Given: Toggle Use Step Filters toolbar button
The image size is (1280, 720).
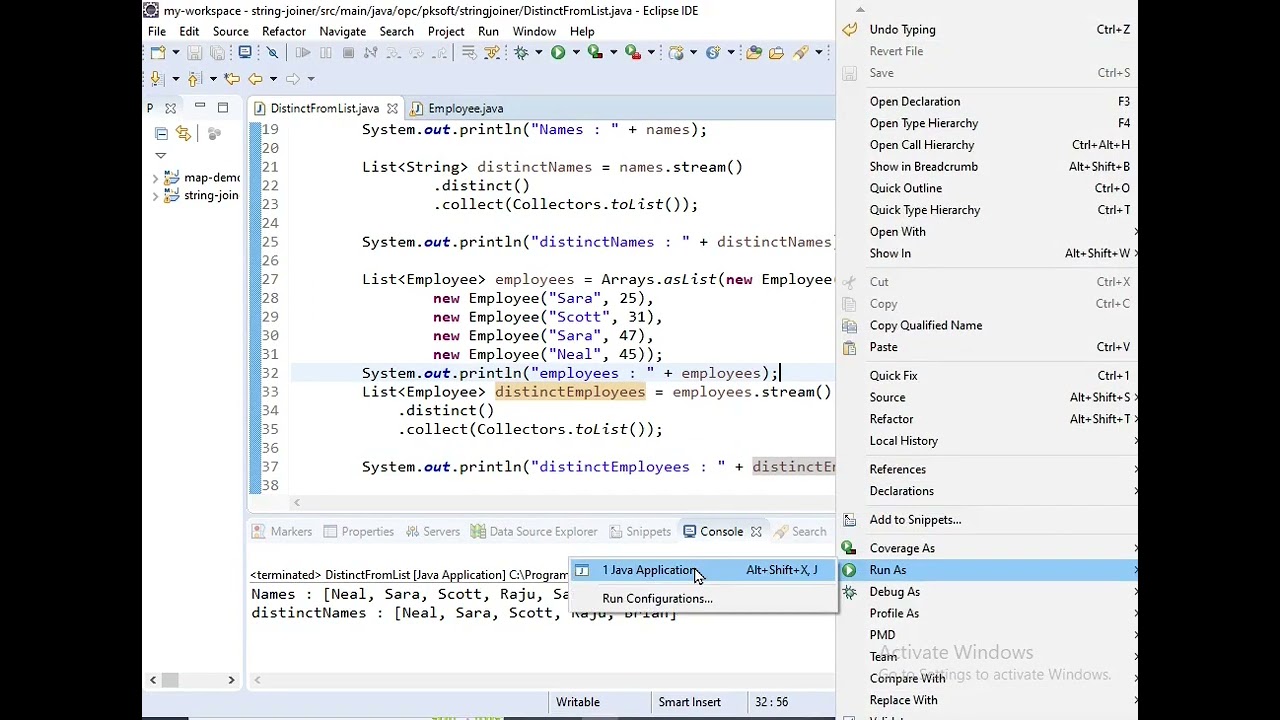Looking at the screenshot, I should coord(491,52).
